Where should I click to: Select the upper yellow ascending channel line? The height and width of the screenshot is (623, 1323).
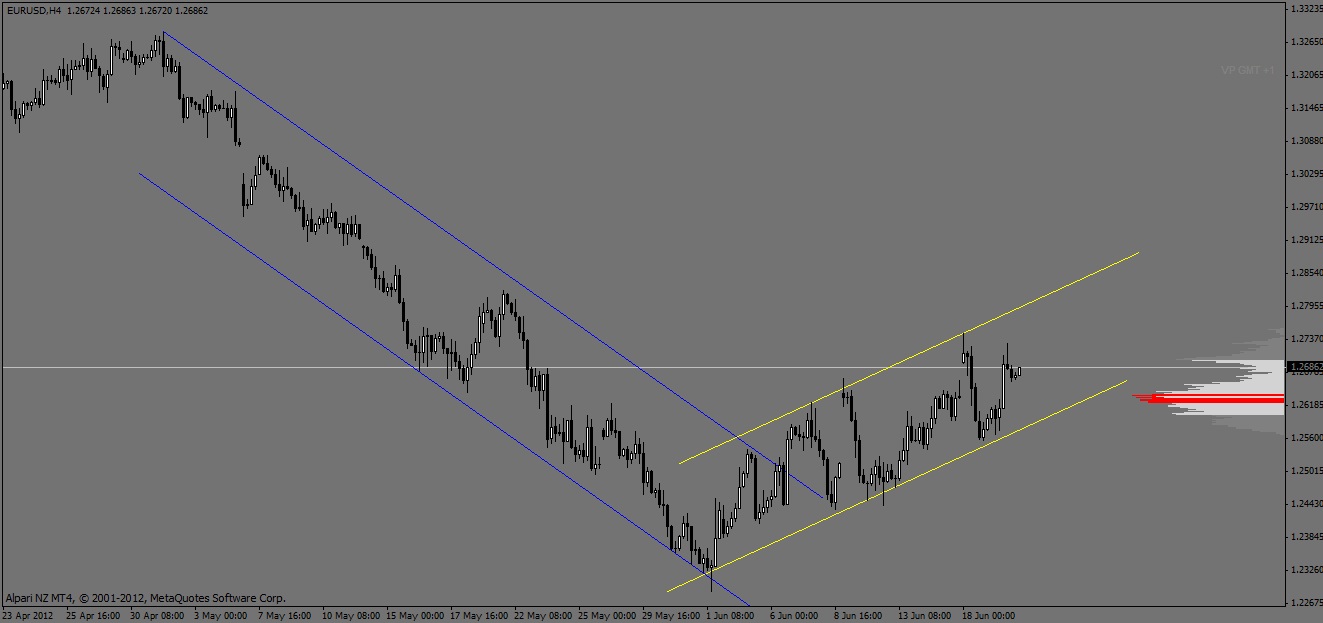[x=909, y=358]
